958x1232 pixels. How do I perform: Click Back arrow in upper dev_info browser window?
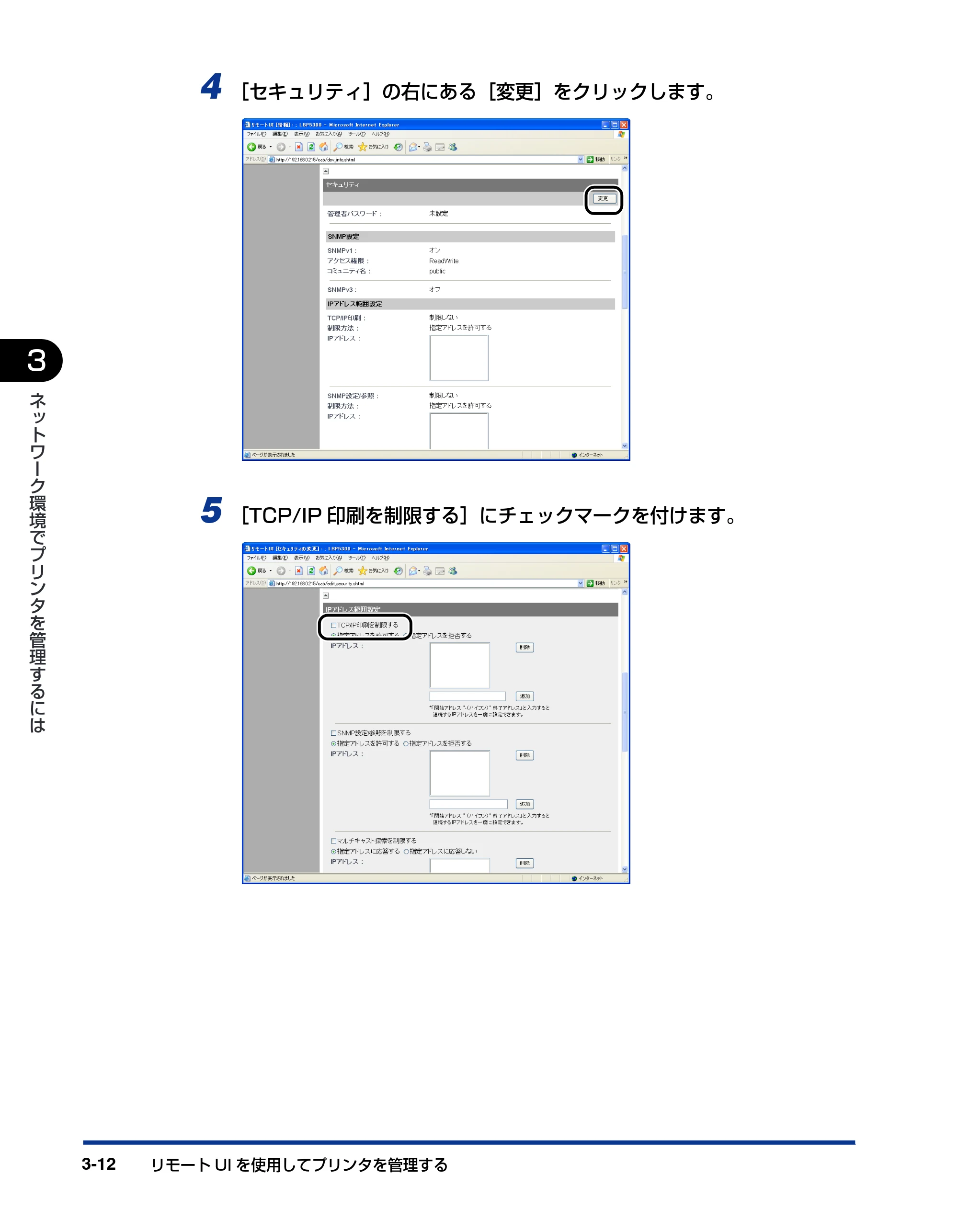click(x=251, y=147)
